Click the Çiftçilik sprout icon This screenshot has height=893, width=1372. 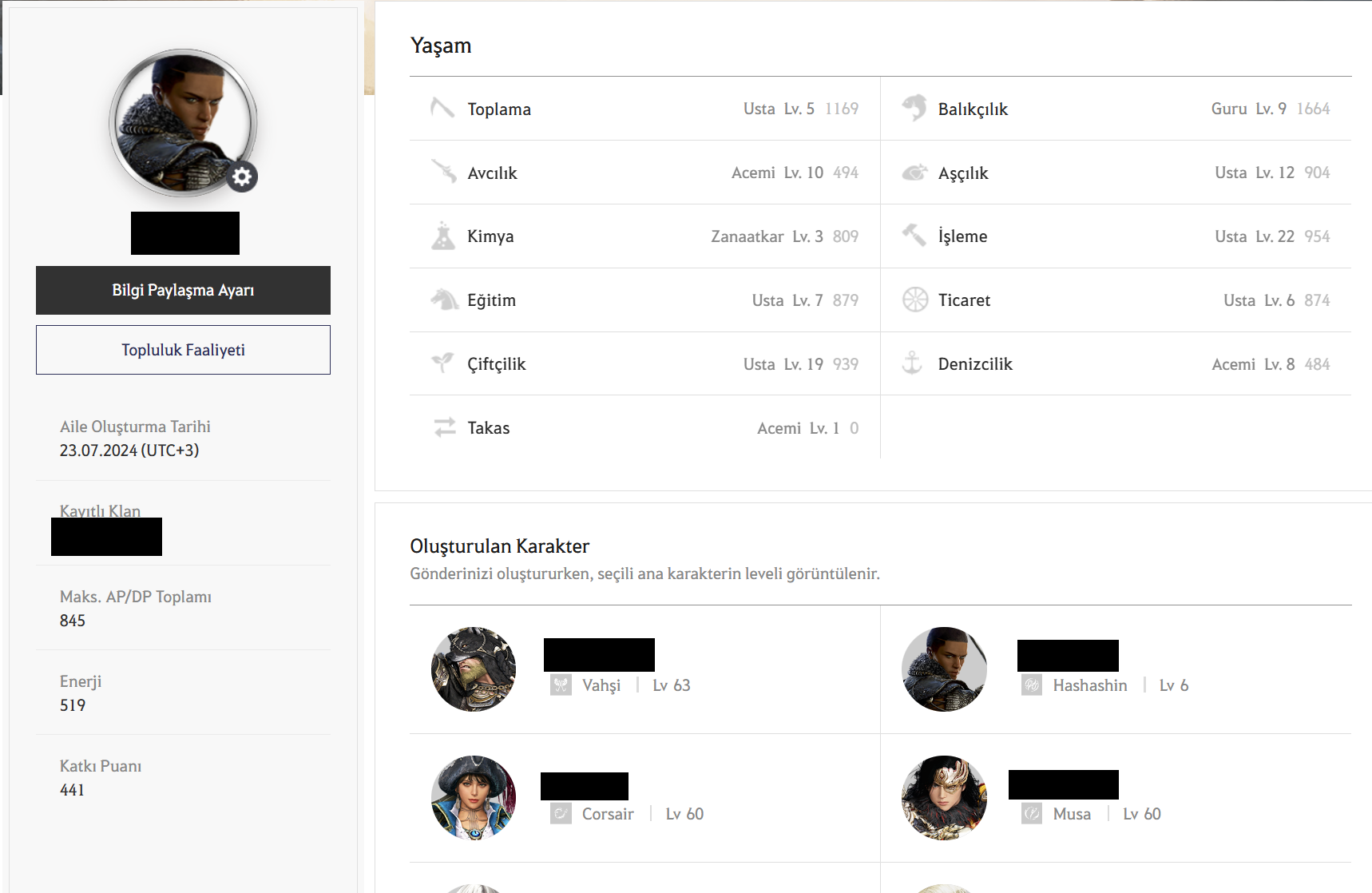click(x=442, y=363)
